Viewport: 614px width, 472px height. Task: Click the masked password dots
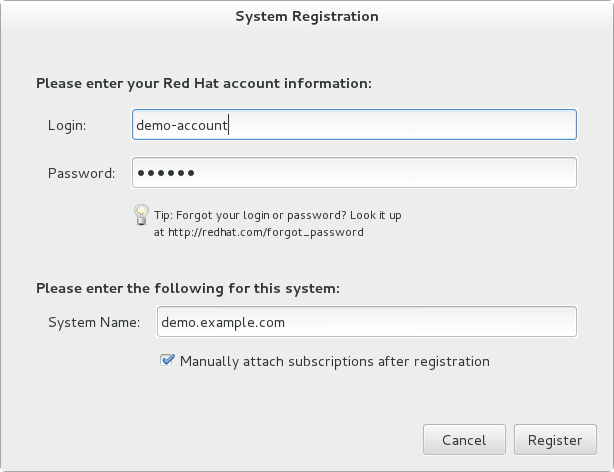[x=166, y=173]
